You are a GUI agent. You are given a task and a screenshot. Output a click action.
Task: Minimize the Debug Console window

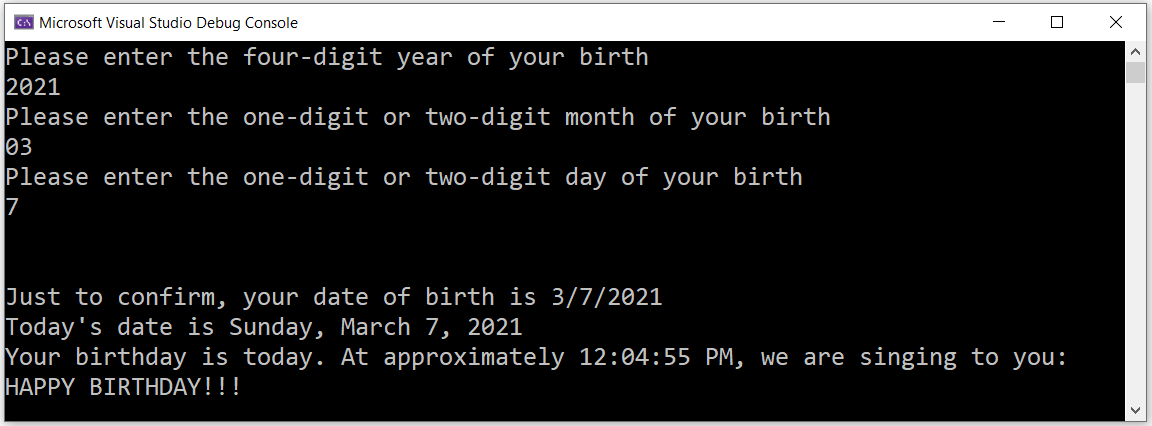click(x=998, y=22)
